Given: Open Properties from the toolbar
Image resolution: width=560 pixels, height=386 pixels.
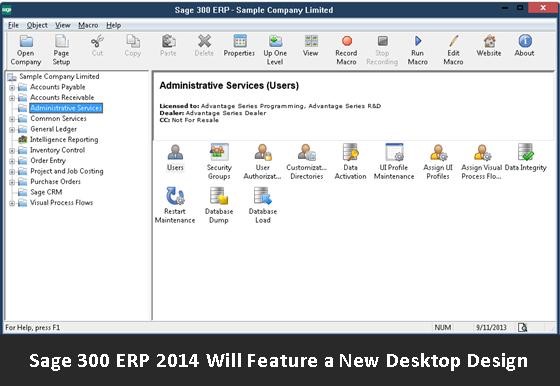Looking at the screenshot, I should click(x=239, y=46).
